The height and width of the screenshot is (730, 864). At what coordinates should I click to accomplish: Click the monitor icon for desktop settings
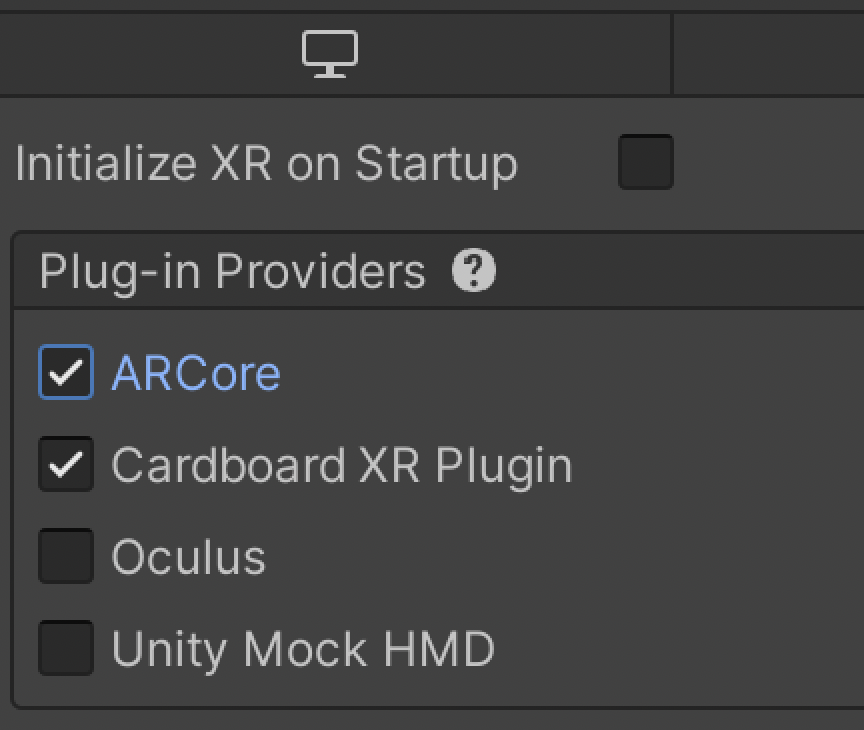tap(330, 54)
